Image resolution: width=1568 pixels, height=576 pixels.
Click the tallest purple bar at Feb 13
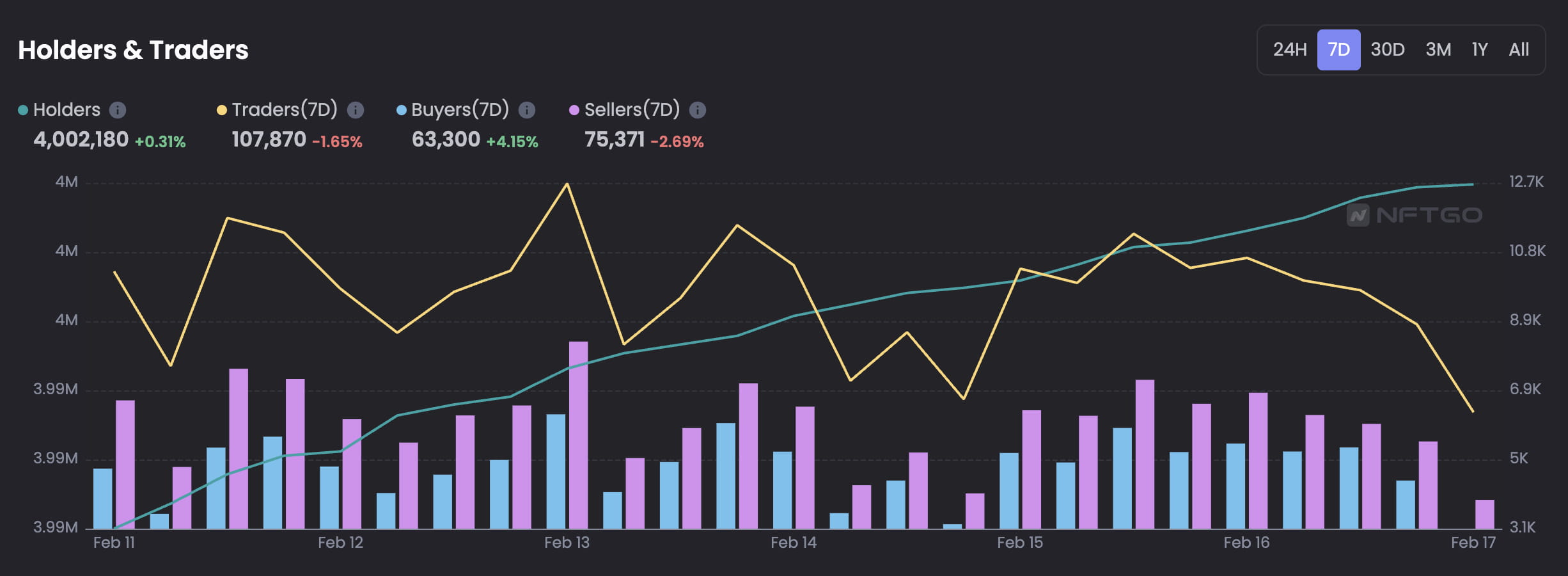coord(578,435)
